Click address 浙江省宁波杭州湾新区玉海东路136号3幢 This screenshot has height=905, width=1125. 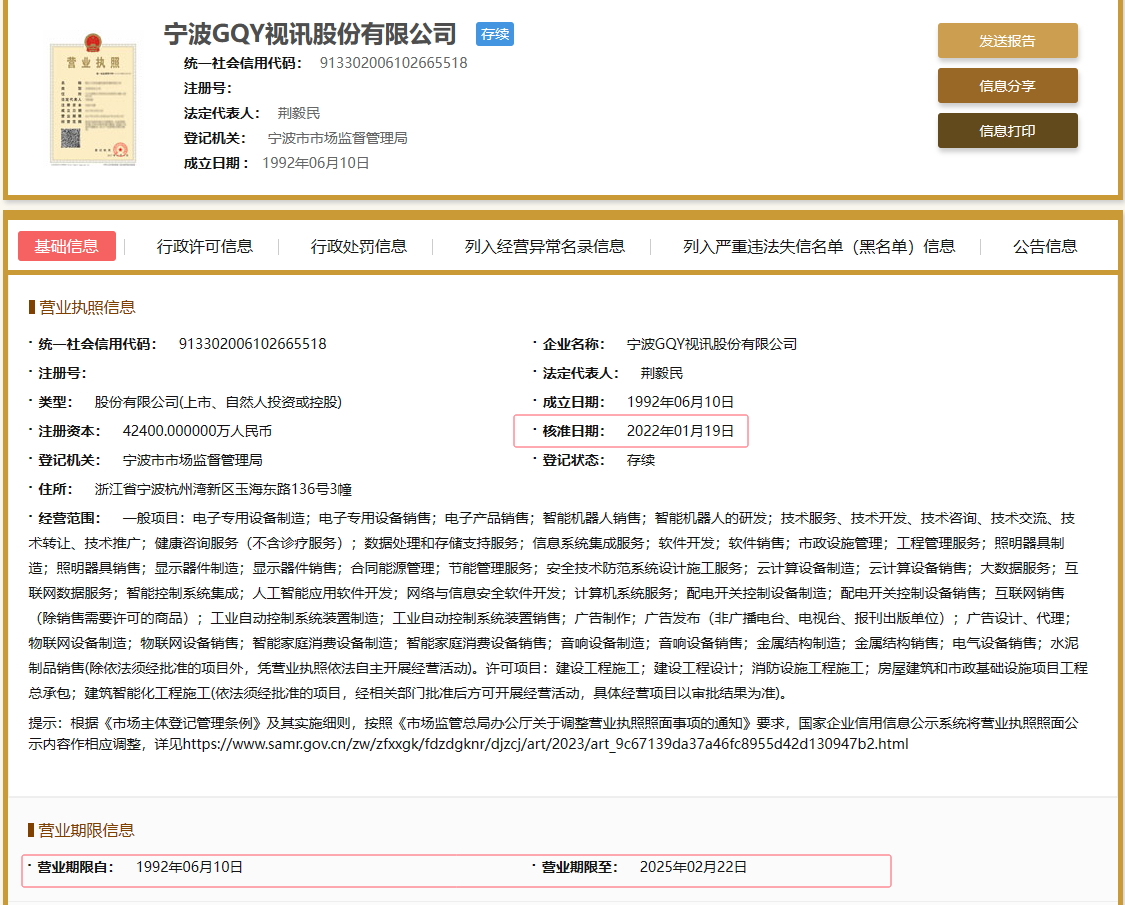click(223, 489)
